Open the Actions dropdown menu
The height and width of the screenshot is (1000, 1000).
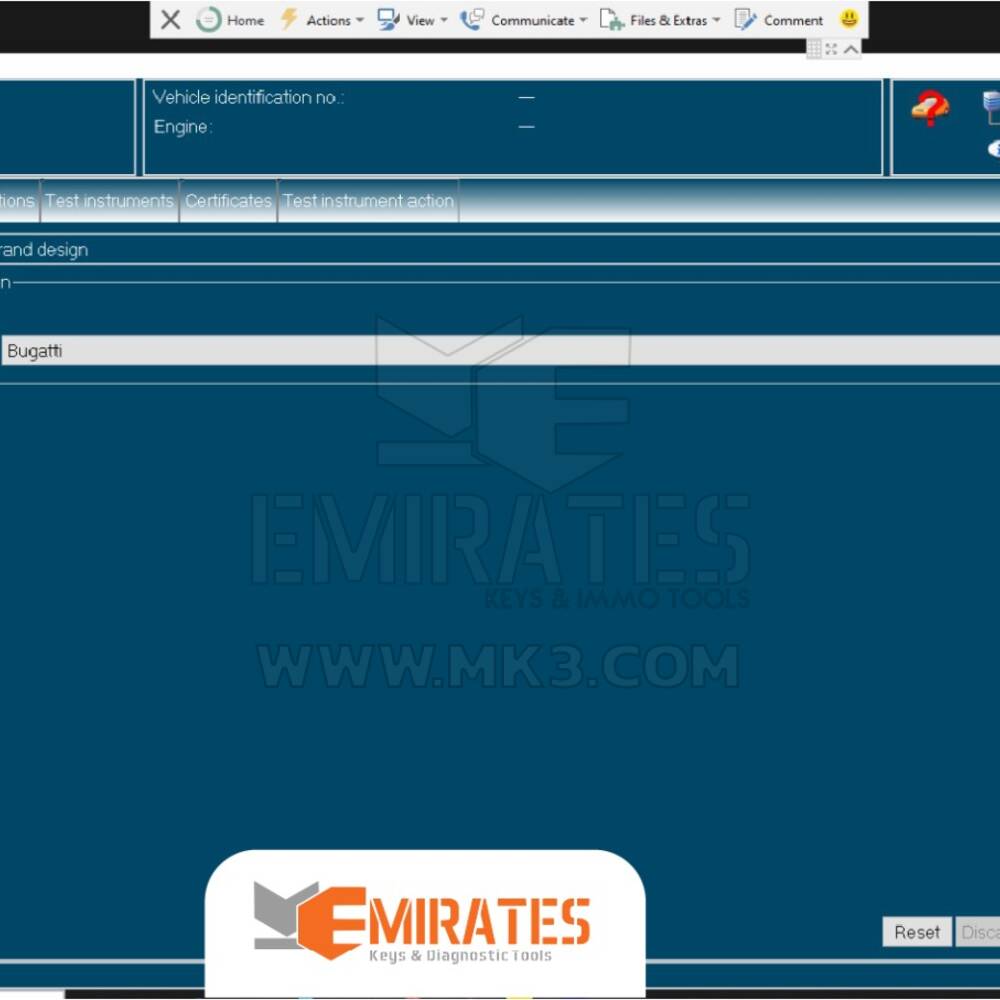pos(359,19)
